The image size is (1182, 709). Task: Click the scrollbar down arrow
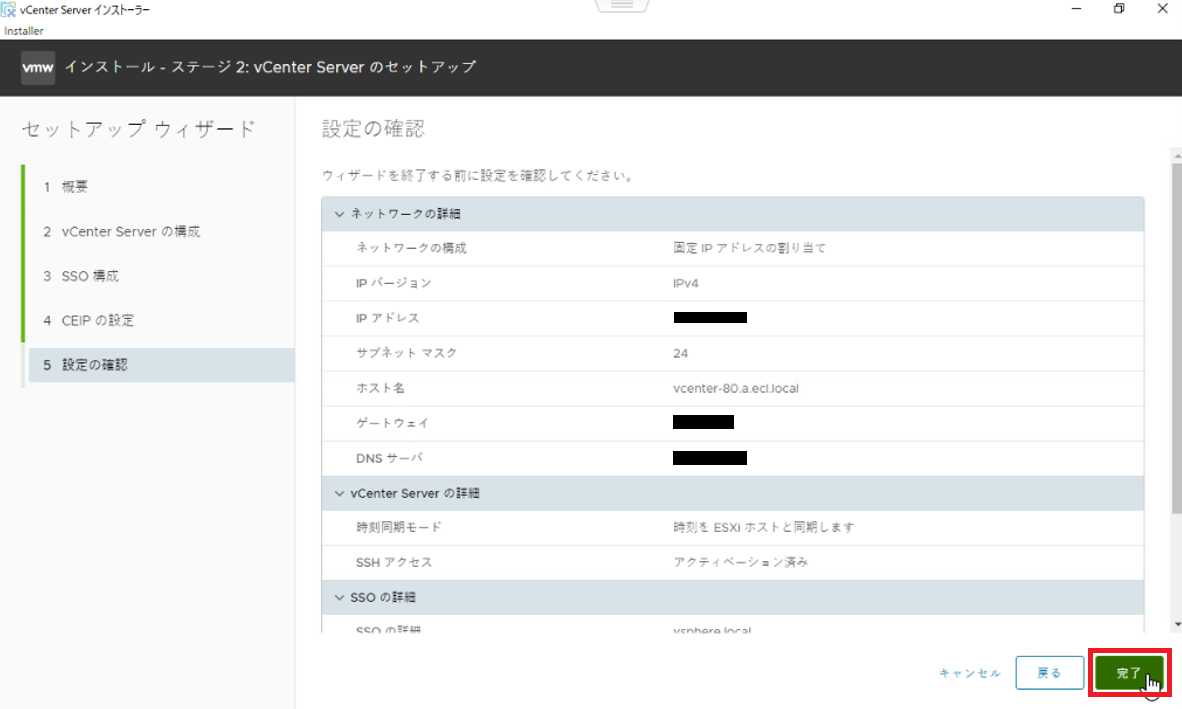click(1177, 625)
